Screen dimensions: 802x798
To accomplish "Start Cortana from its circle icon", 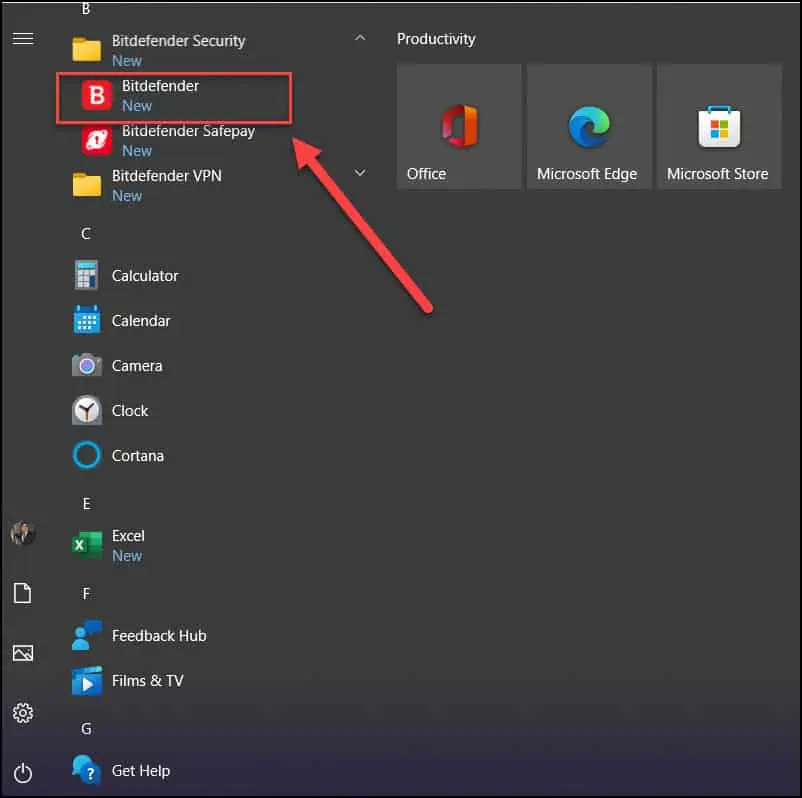I will click(86, 455).
